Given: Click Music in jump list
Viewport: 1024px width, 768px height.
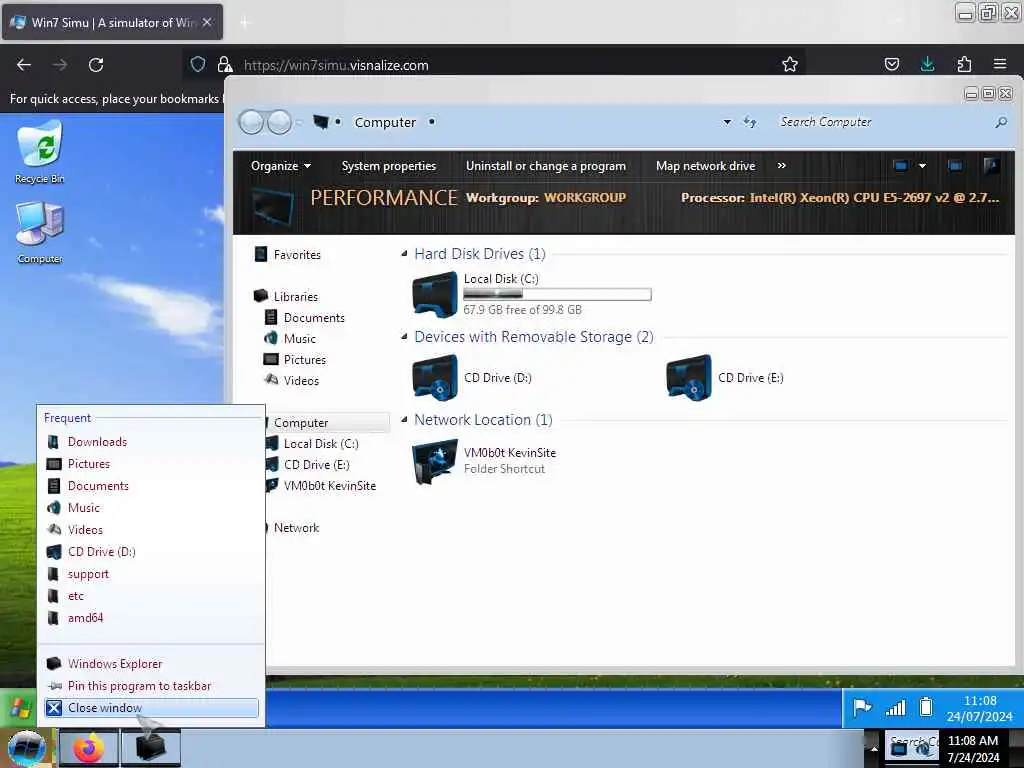Looking at the screenshot, I should pyautogui.click(x=84, y=507).
